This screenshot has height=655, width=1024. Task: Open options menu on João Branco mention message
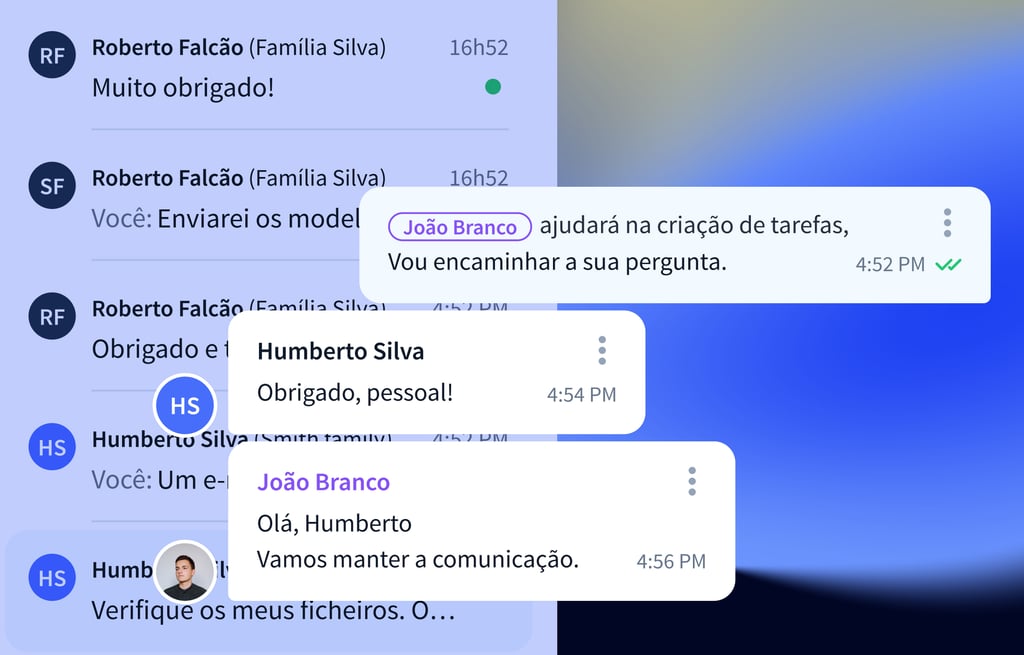pos(947,223)
